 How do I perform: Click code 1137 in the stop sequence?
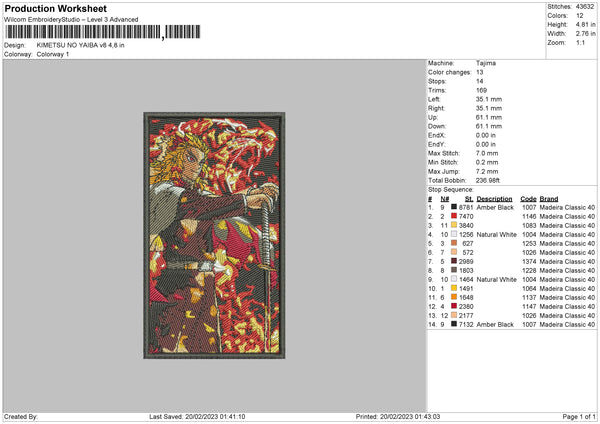pyautogui.click(x=529, y=297)
